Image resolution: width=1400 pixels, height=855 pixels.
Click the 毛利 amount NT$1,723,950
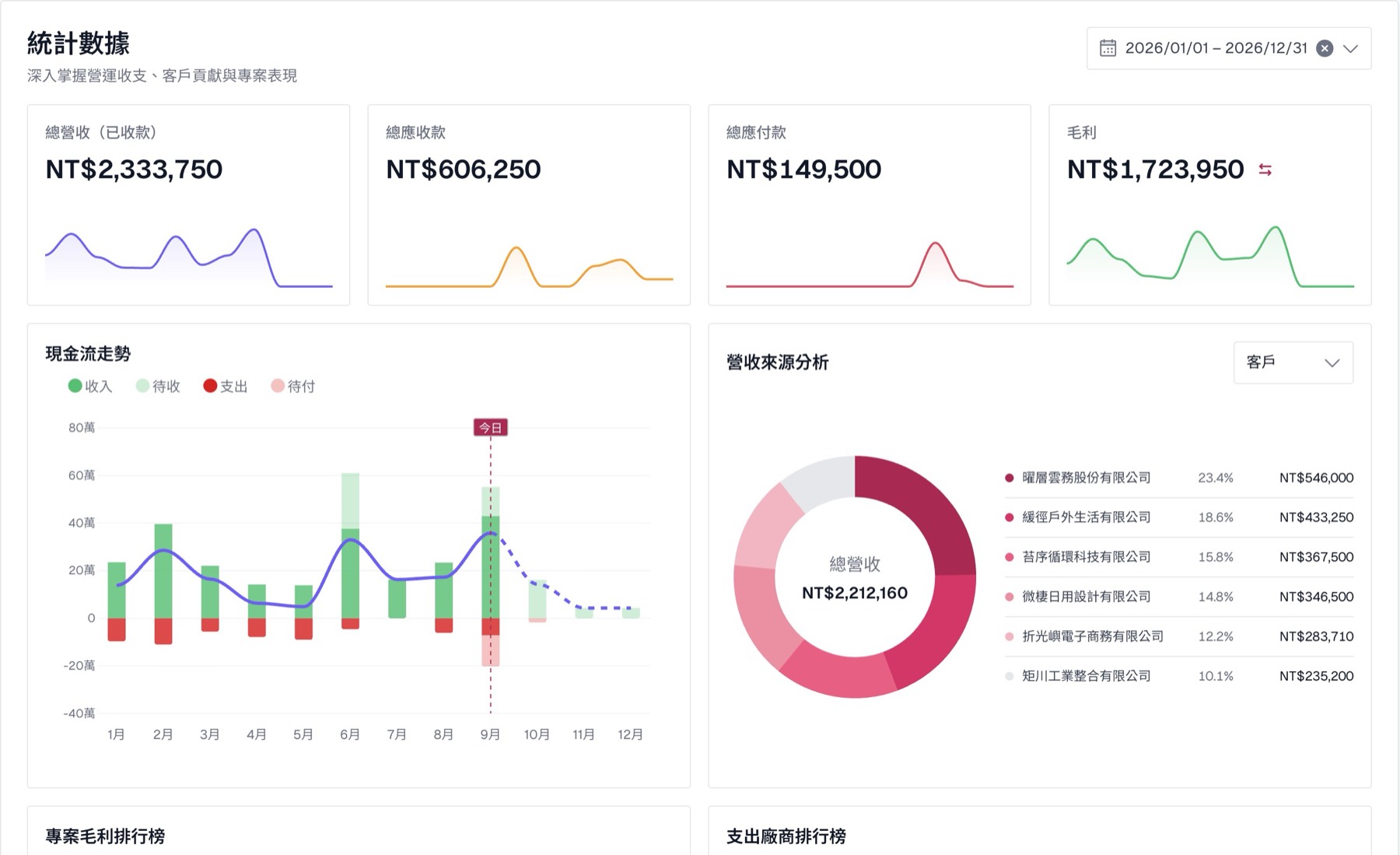pyautogui.click(x=1155, y=170)
